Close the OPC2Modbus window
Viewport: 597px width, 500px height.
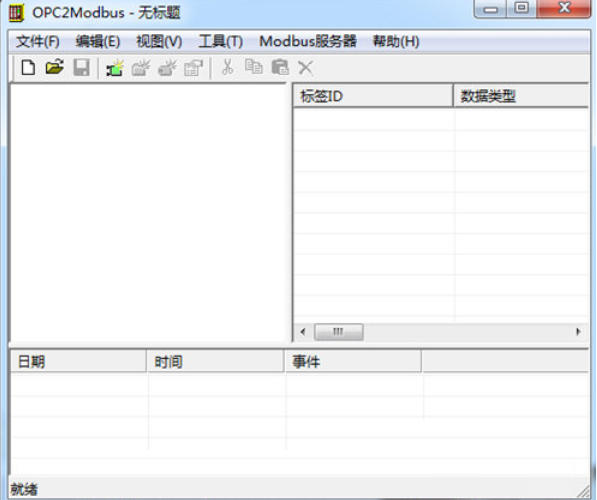(x=564, y=8)
